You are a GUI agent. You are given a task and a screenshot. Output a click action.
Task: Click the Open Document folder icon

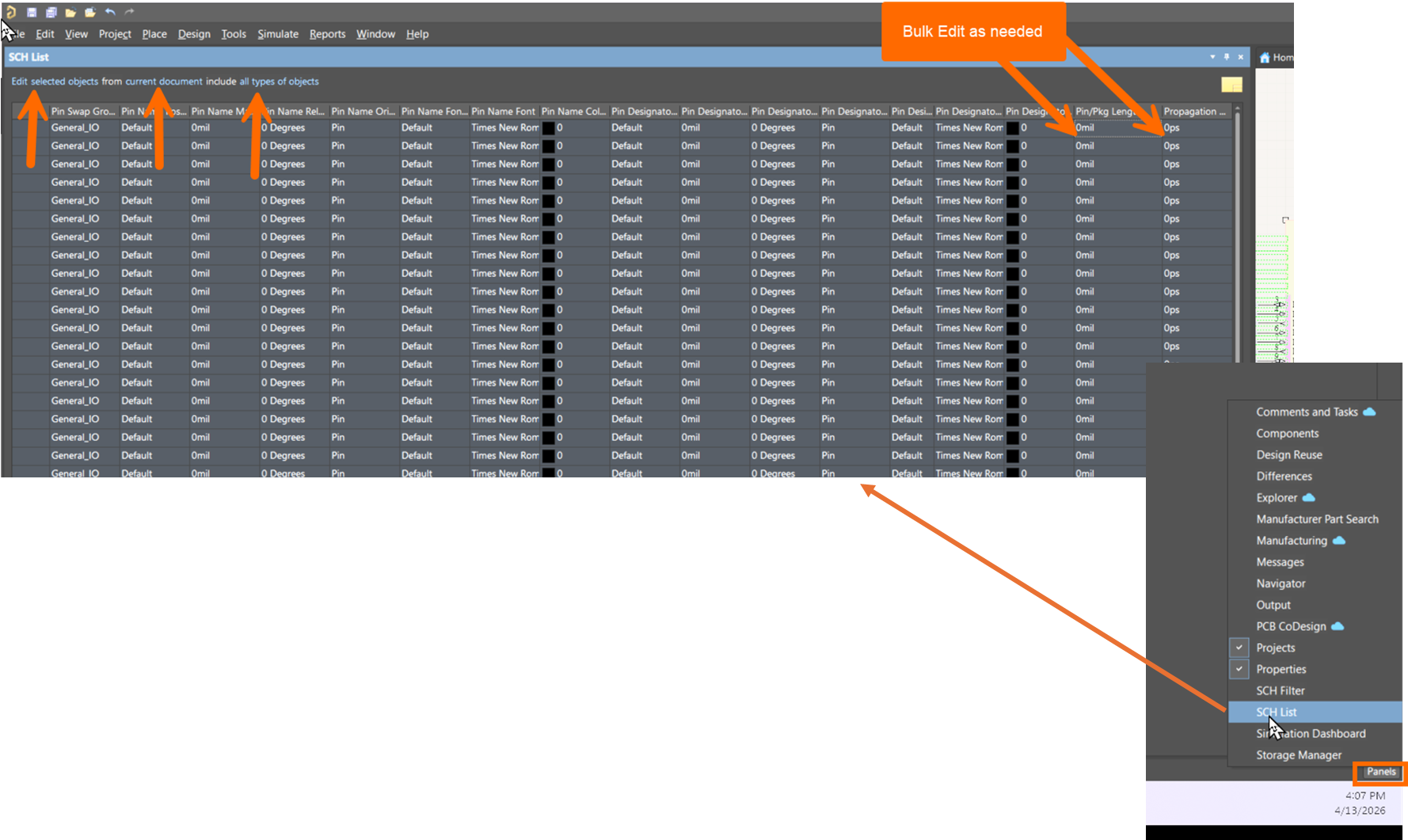pyautogui.click(x=70, y=13)
